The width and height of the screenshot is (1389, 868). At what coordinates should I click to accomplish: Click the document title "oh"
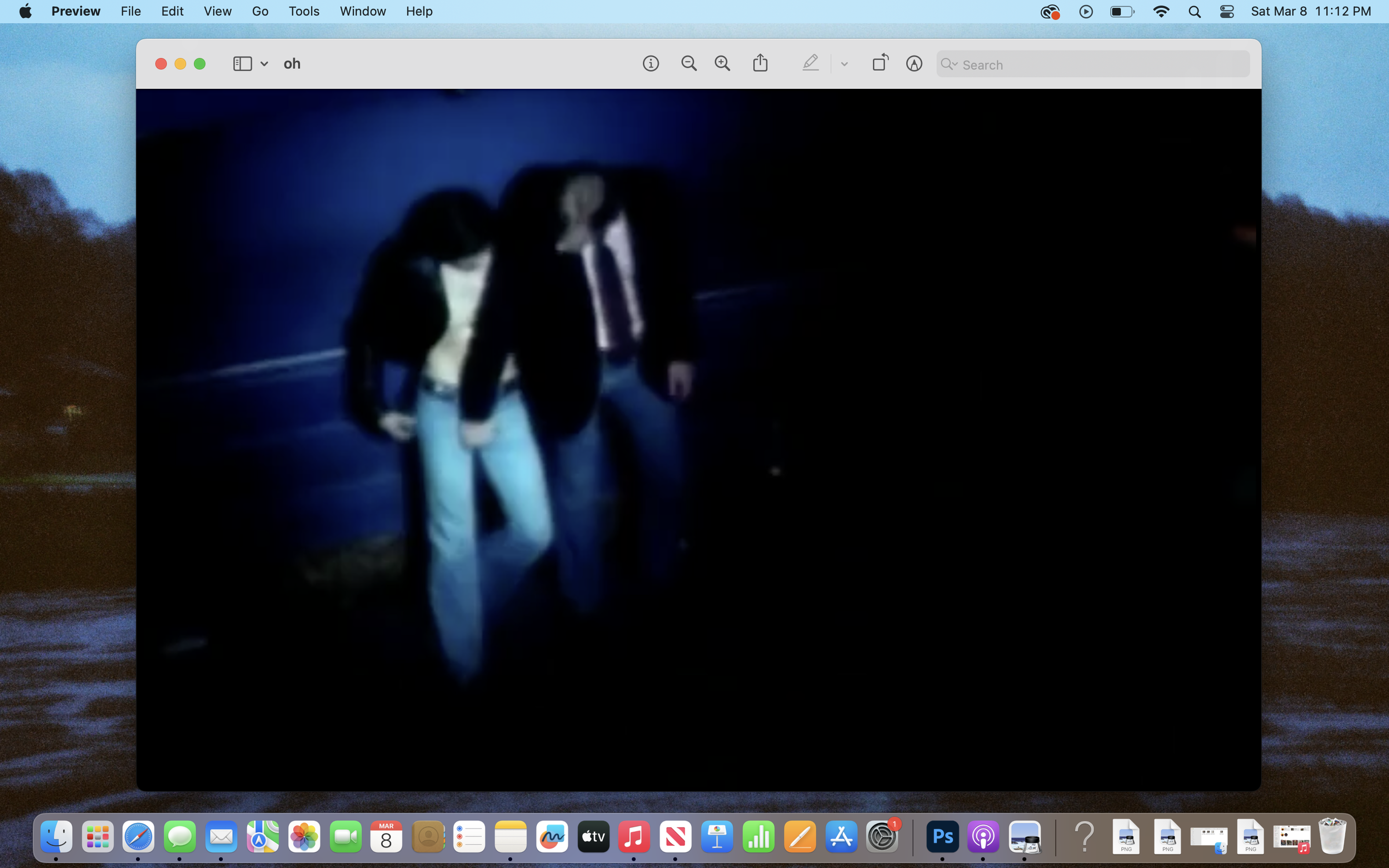(x=292, y=64)
